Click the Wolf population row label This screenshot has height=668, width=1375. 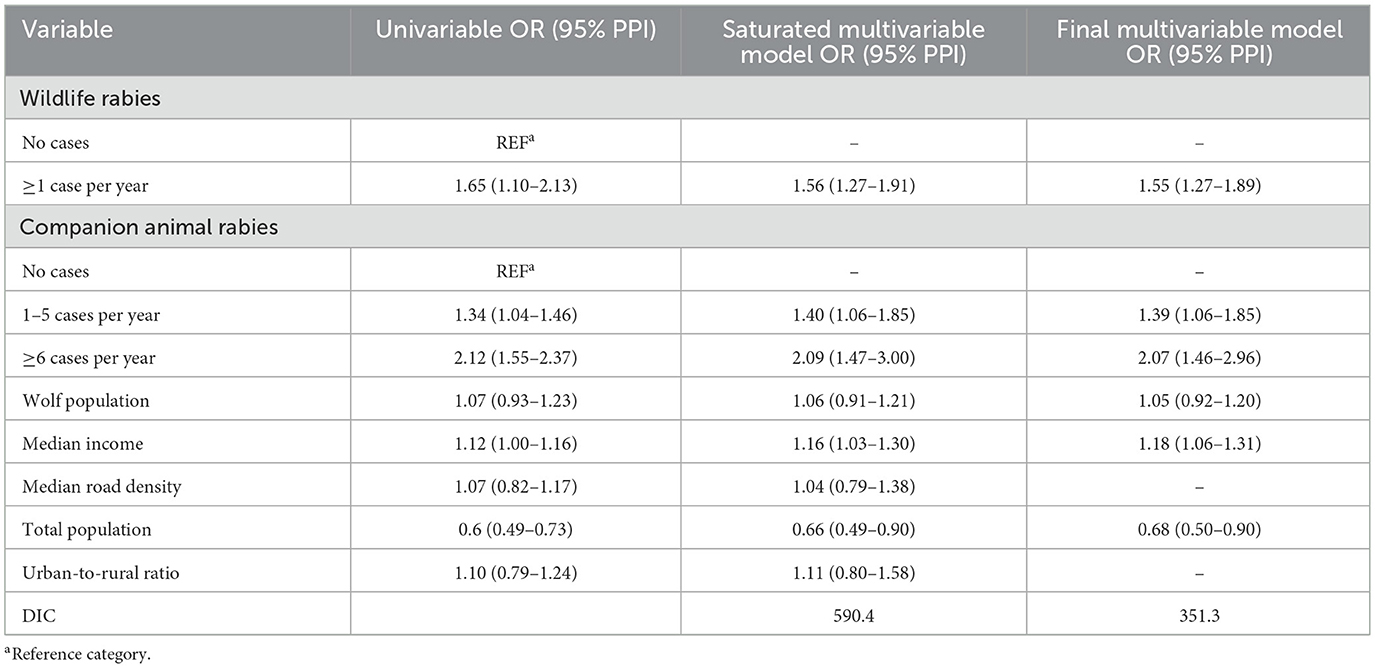click(86, 400)
